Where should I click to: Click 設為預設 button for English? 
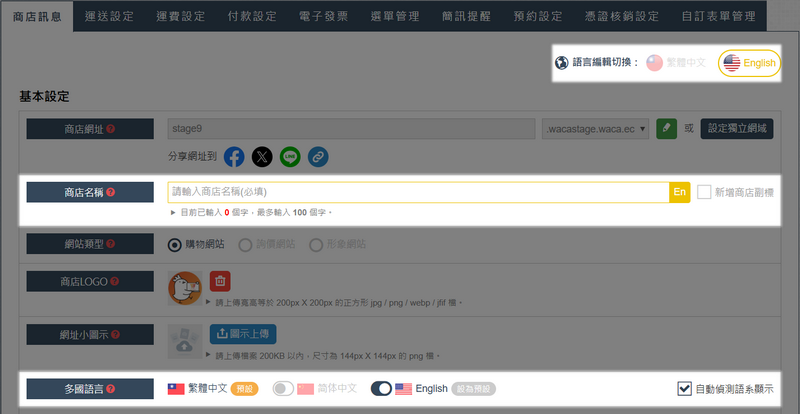tap(473, 389)
